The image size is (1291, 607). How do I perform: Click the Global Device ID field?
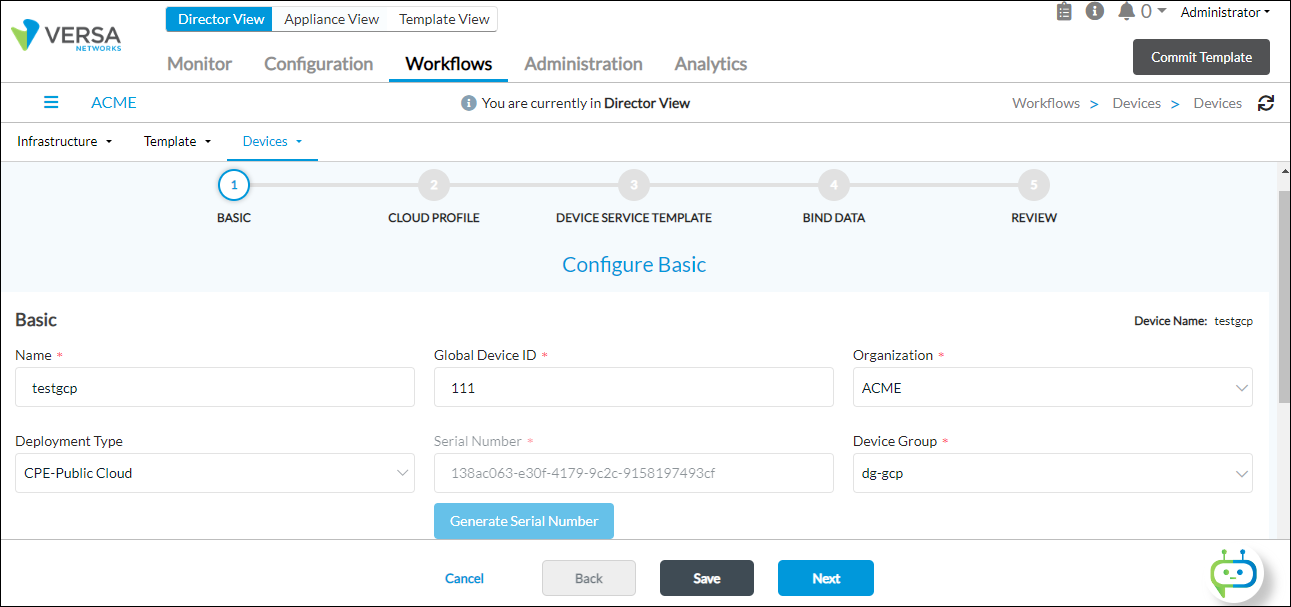[x=633, y=388]
